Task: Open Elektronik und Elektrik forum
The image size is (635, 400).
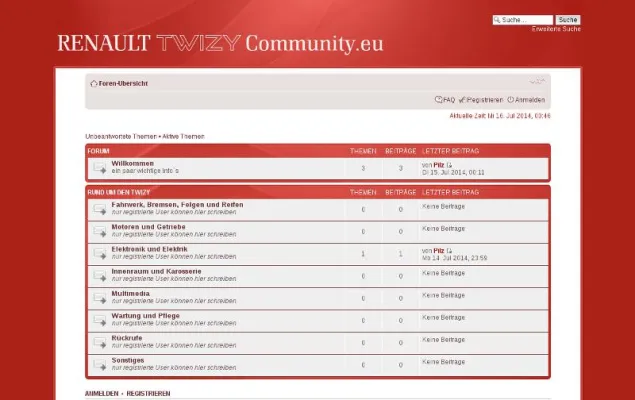Action: [149, 249]
